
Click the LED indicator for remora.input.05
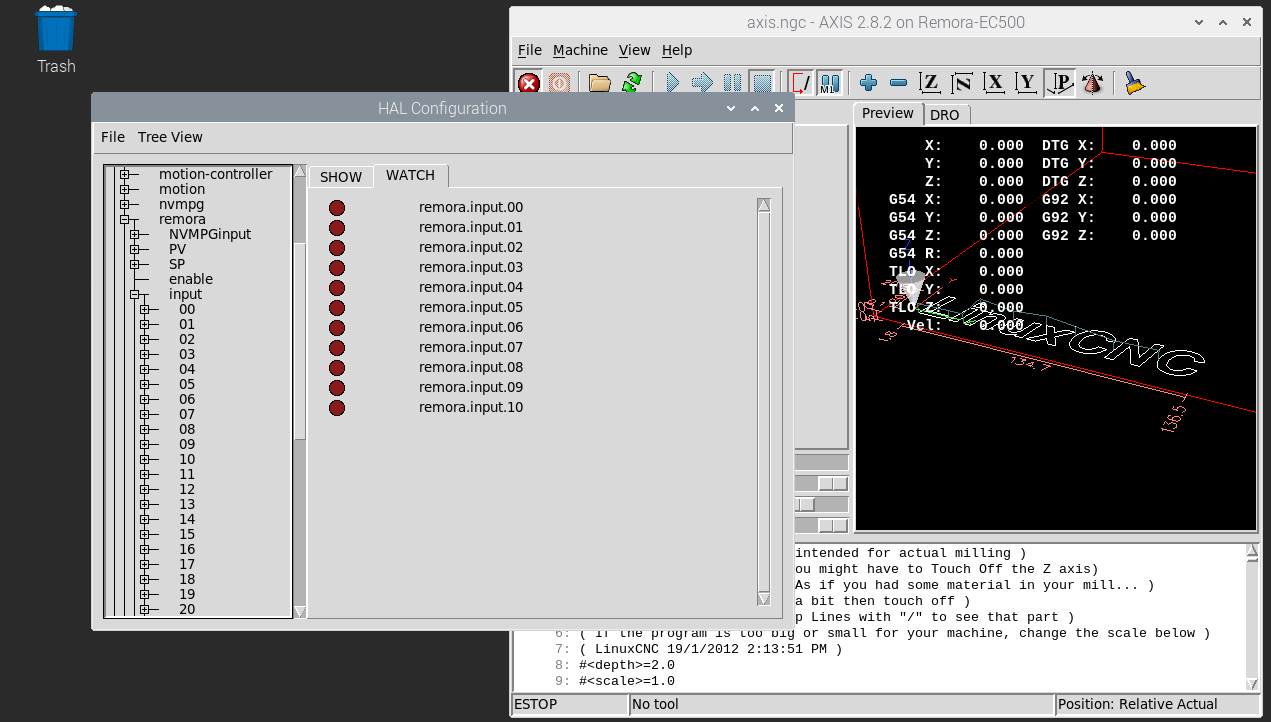(x=337, y=308)
